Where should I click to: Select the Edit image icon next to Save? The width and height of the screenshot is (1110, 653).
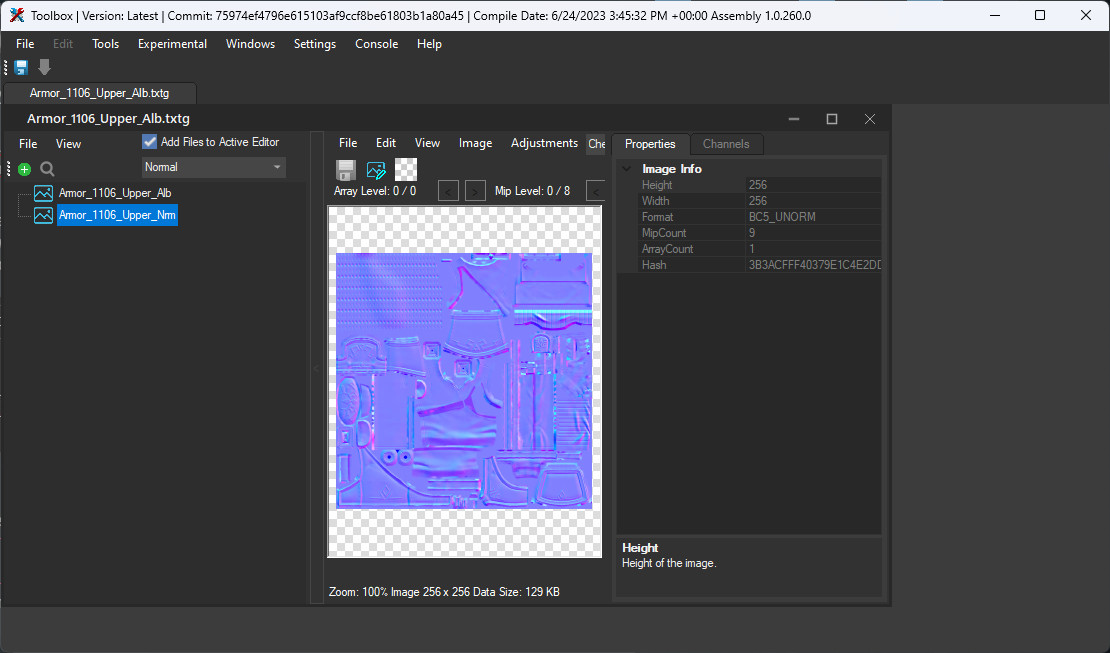[x=376, y=170]
